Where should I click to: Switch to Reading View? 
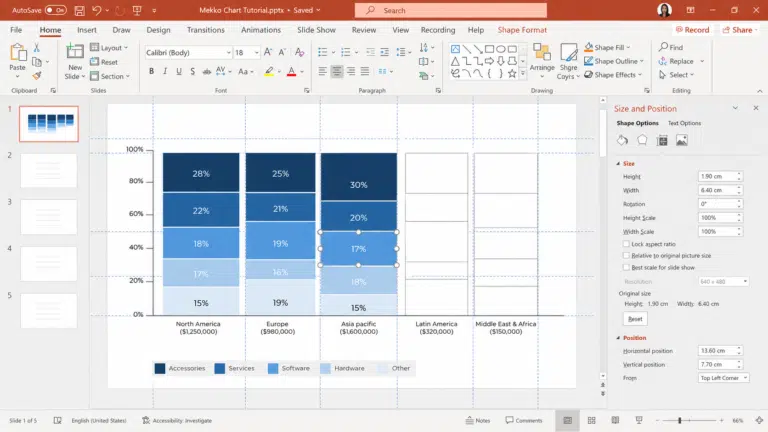(x=615, y=420)
